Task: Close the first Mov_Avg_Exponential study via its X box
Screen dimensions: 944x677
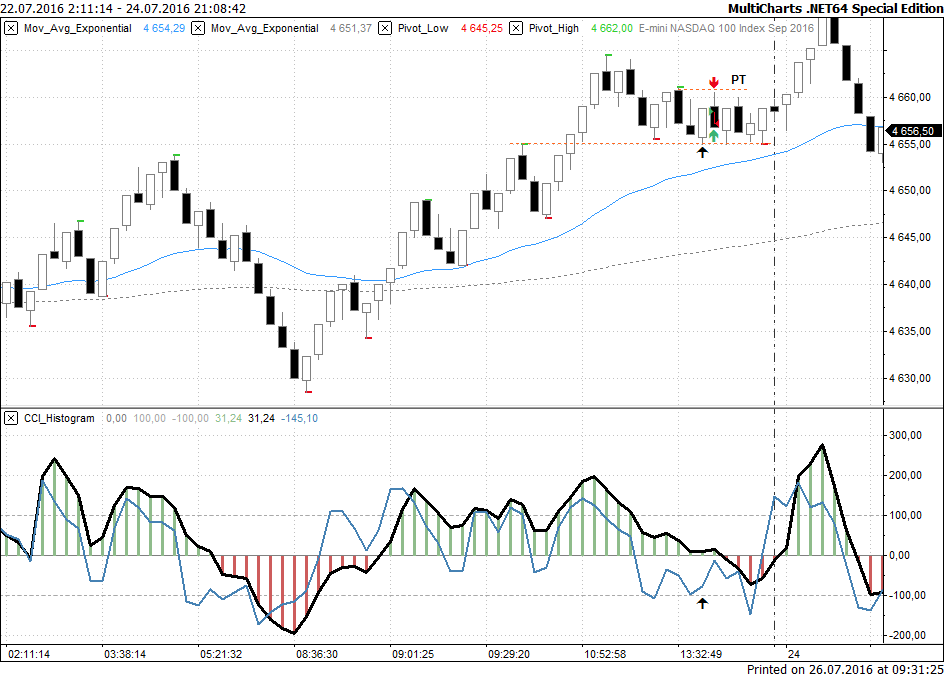Action: pos(11,28)
